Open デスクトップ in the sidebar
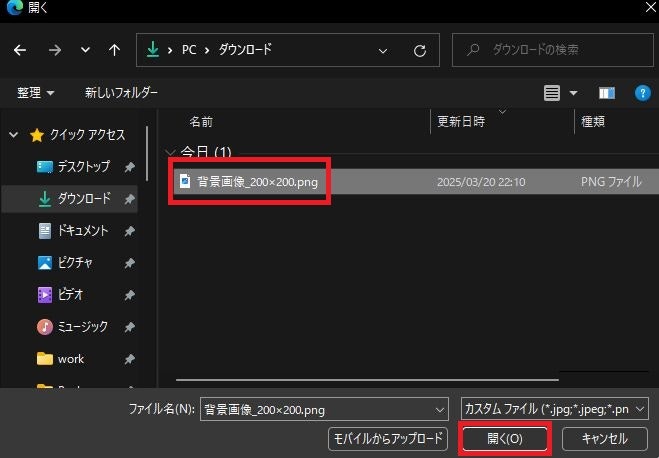The image size is (659, 458). [x=84, y=167]
